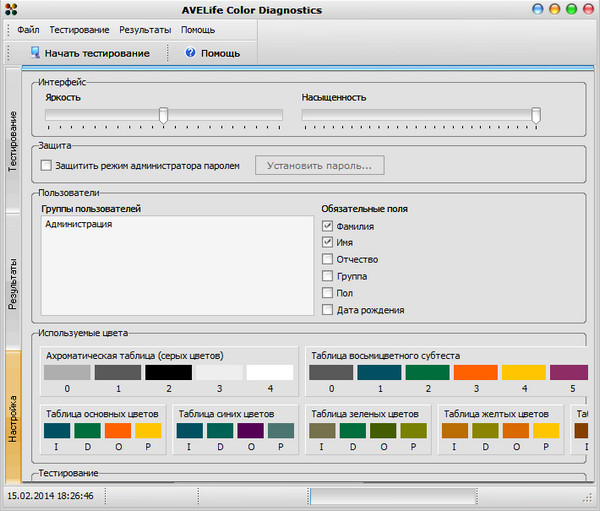Select black swatch 2 in achromatic table
600x511 pixels.
[168, 372]
